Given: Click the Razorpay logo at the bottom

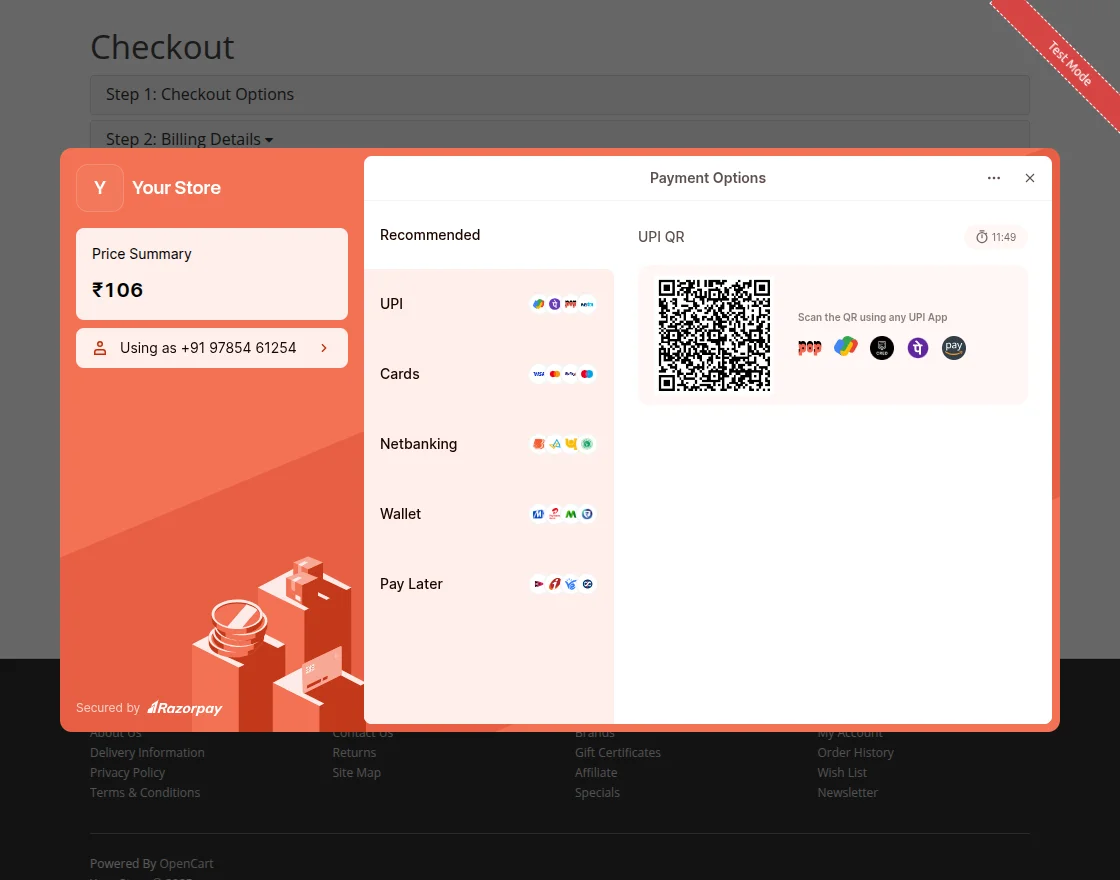Looking at the screenshot, I should pyautogui.click(x=184, y=707).
